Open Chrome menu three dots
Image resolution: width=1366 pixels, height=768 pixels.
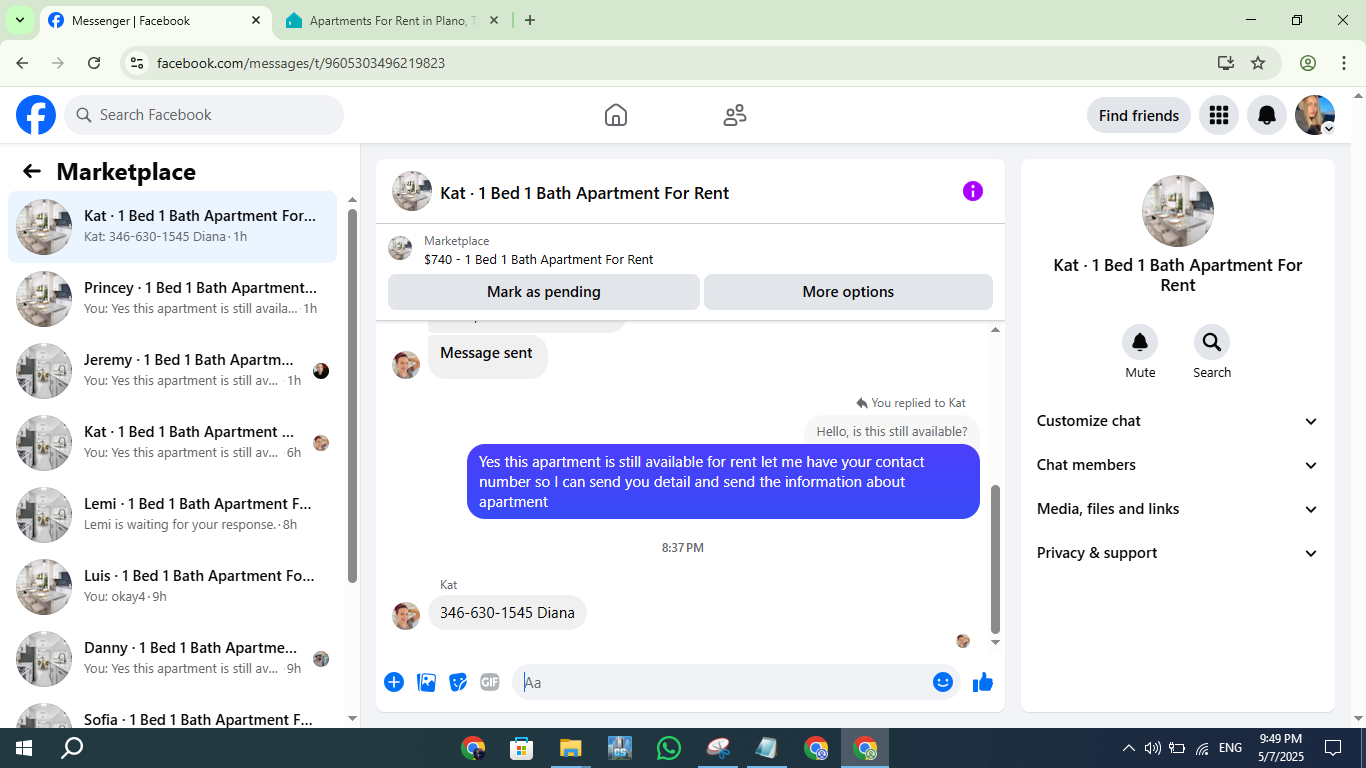(x=1344, y=63)
